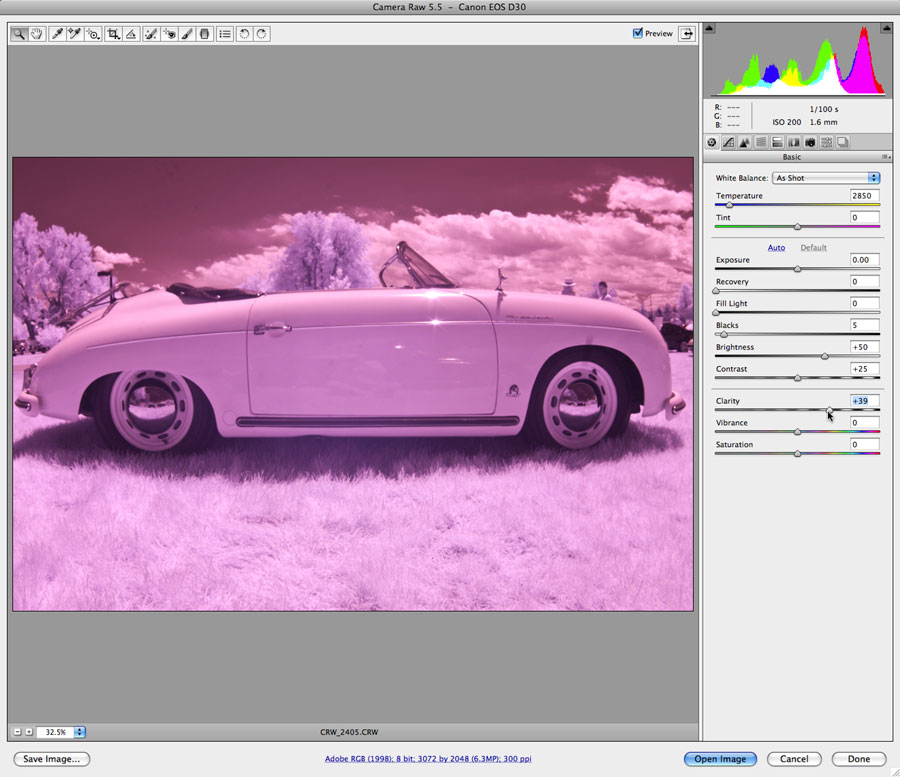
Task: Toggle highlight clipping warning in histogram
Action: point(885,29)
